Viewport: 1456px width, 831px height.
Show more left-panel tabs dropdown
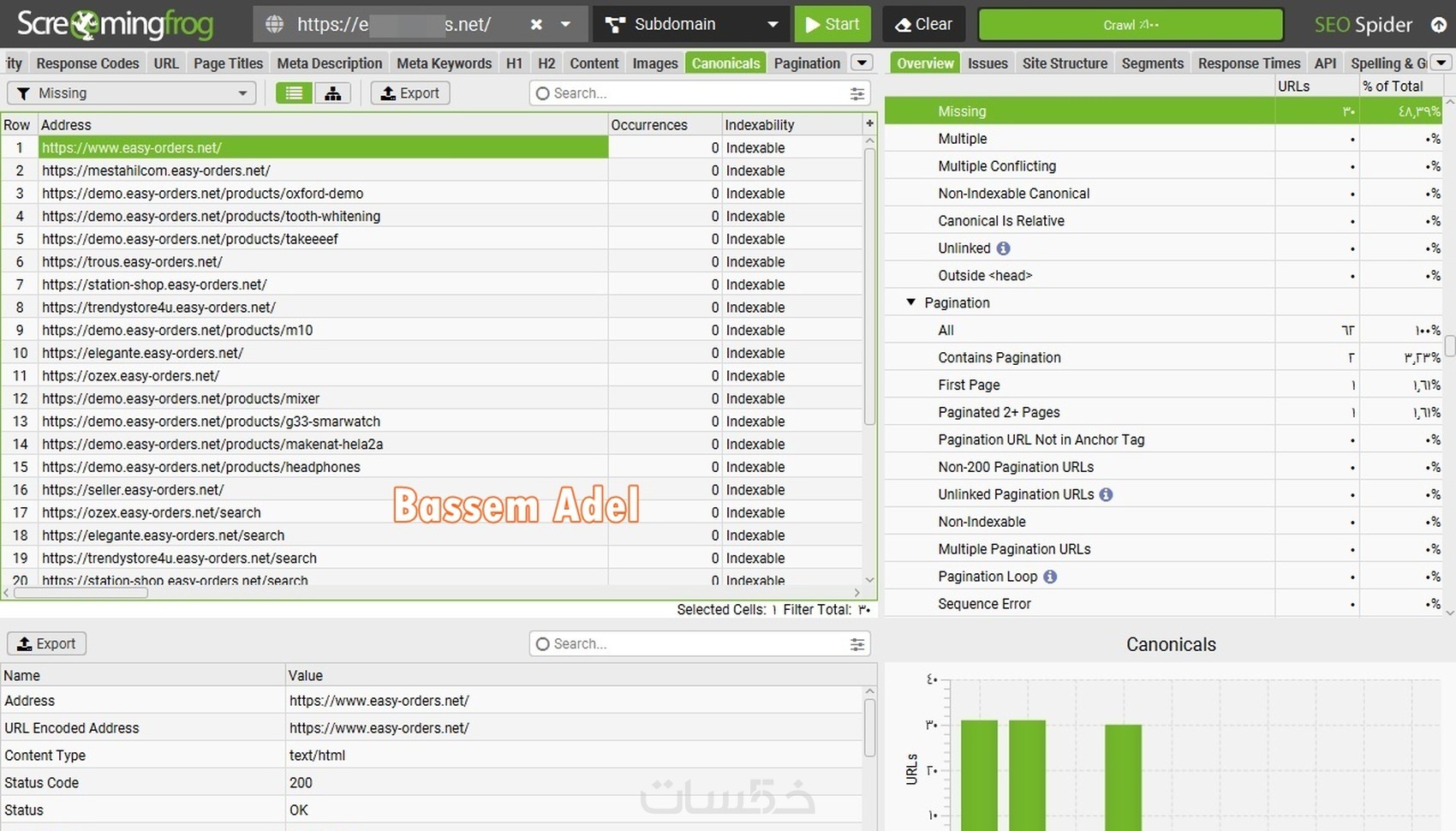point(862,63)
